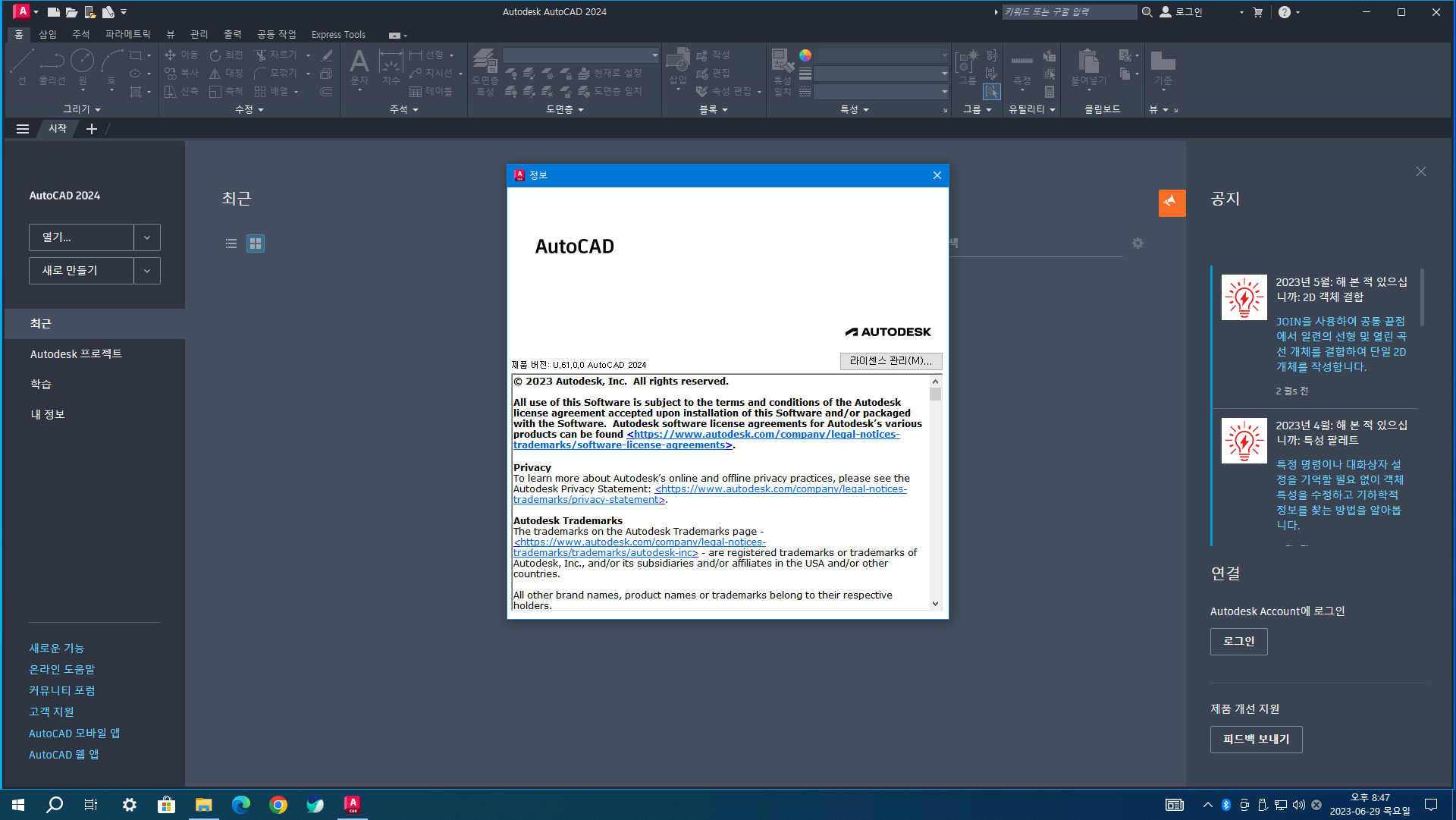
Task: Click the Measure utility icon
Action: tap(1021, 61)
